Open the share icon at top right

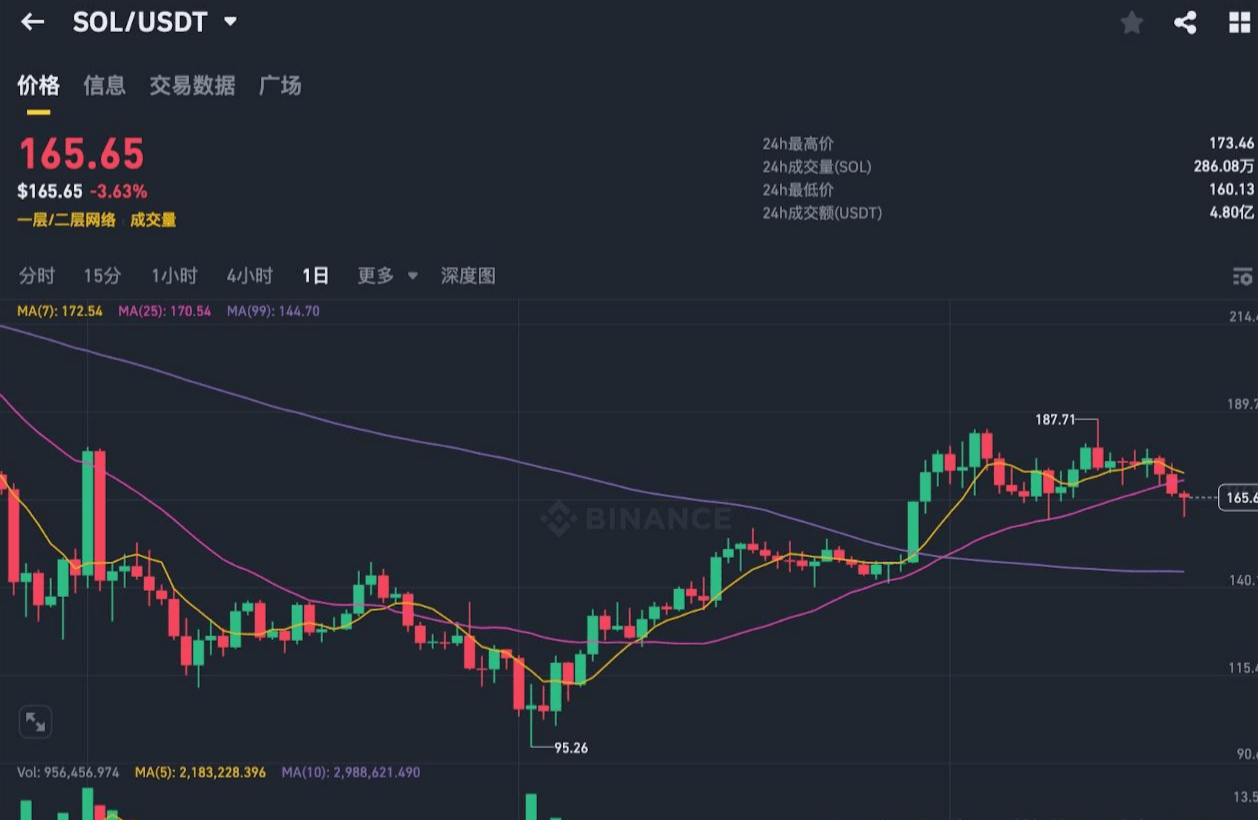pyautogui.click(x=1185, y=23)
